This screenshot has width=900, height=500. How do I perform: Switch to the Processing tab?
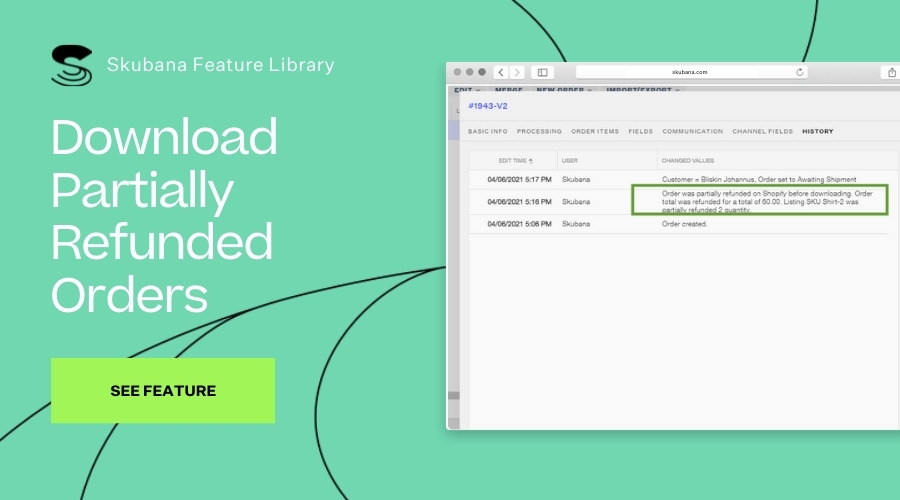[539, 131]
